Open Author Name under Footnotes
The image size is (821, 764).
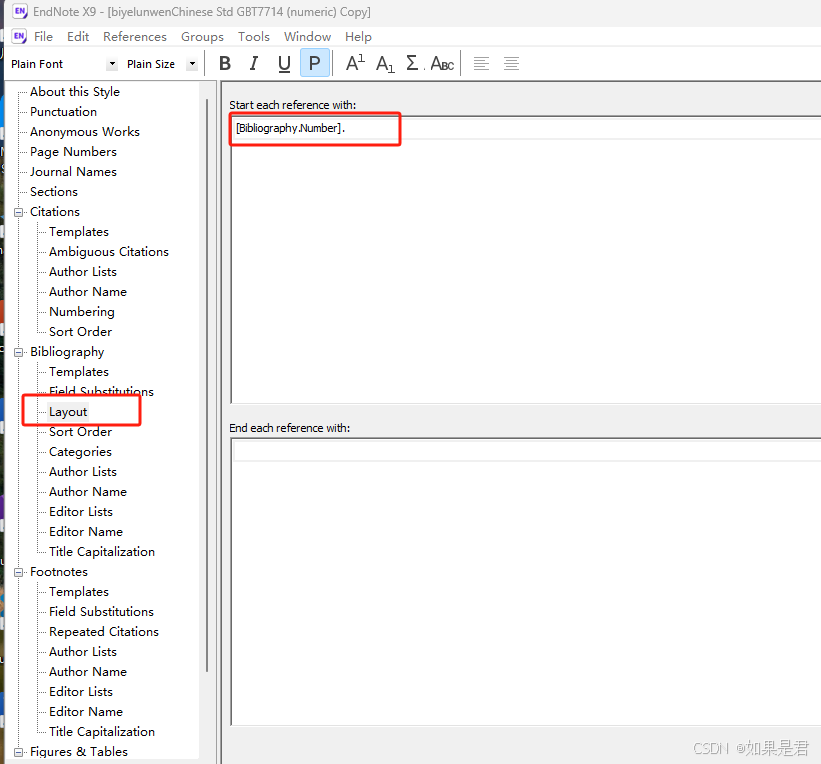coord(88,672)
